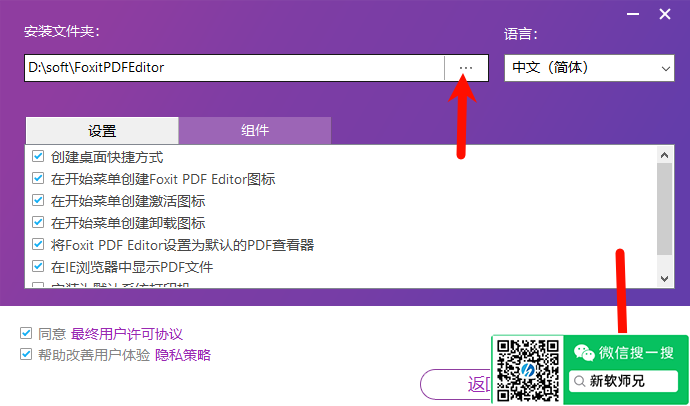
Task: Switch to the 组件 tab
Action: click(x=255, y=131)
